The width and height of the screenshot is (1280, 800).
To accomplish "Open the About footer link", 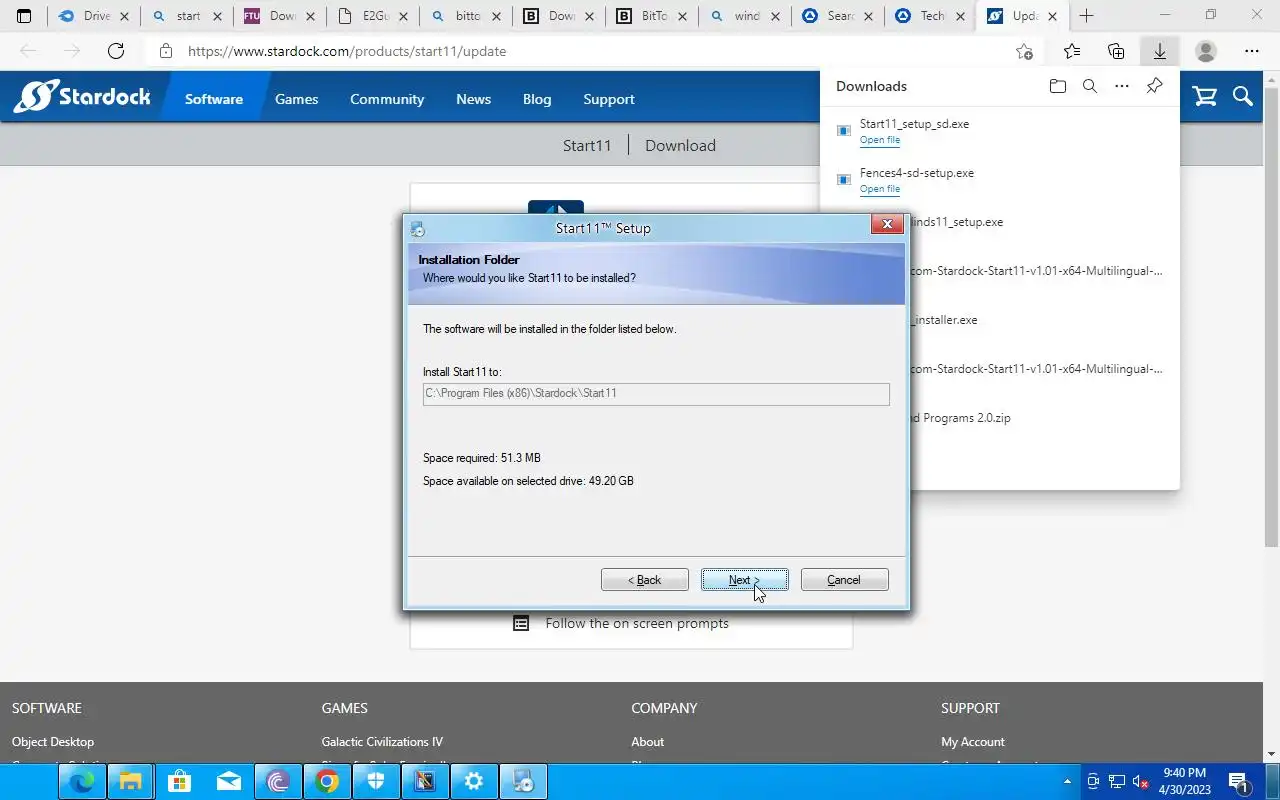I will click(647, 742).
